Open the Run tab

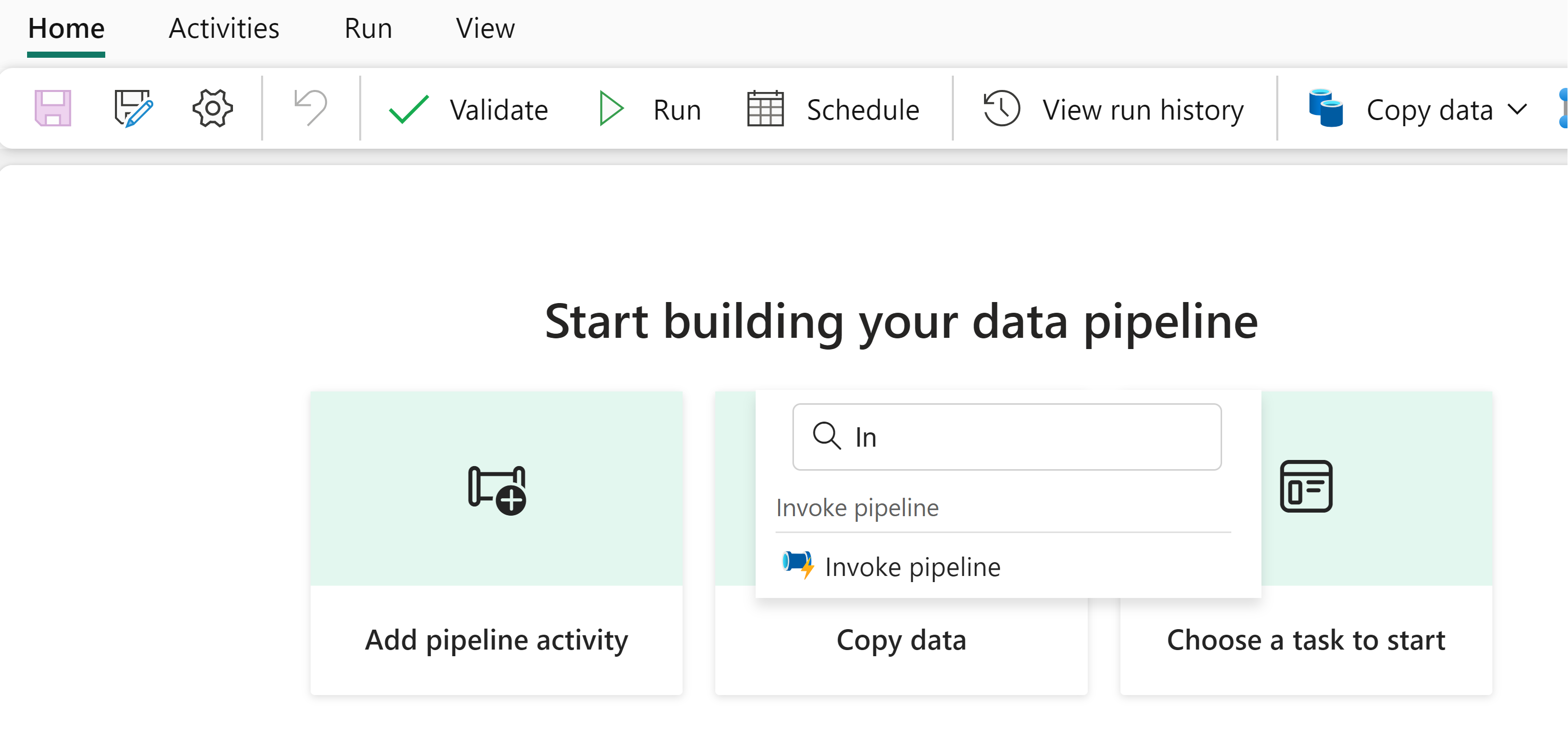tap(368, 29)
